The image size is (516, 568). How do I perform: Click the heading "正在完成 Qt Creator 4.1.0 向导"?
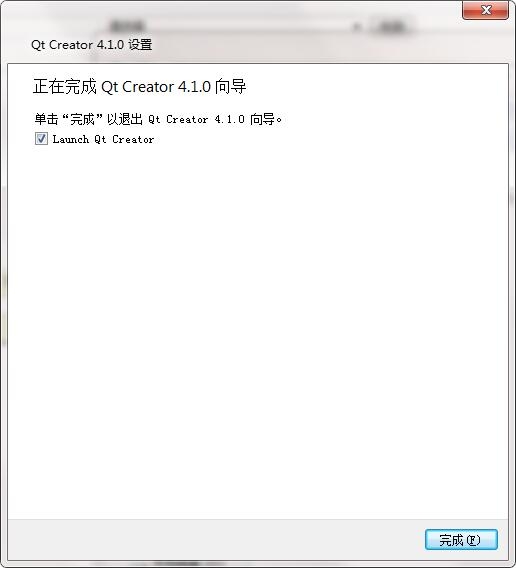[x=140, y=87]
